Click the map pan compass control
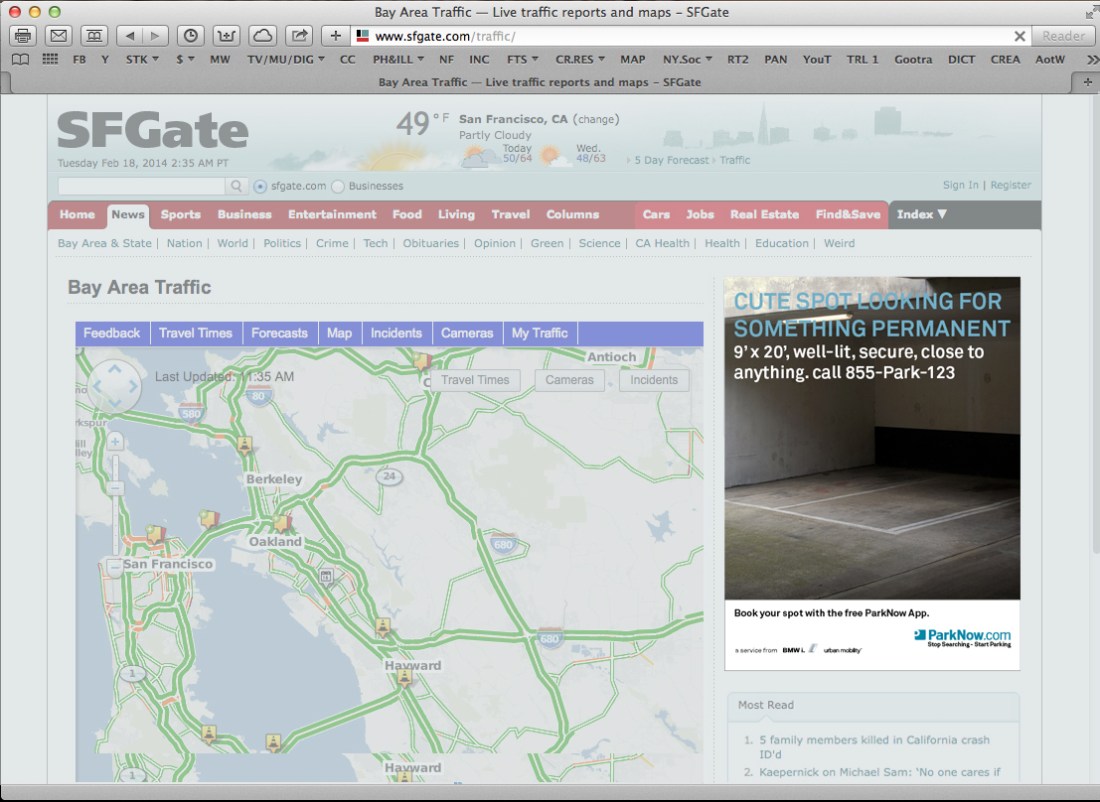 (x=114, y=386)
